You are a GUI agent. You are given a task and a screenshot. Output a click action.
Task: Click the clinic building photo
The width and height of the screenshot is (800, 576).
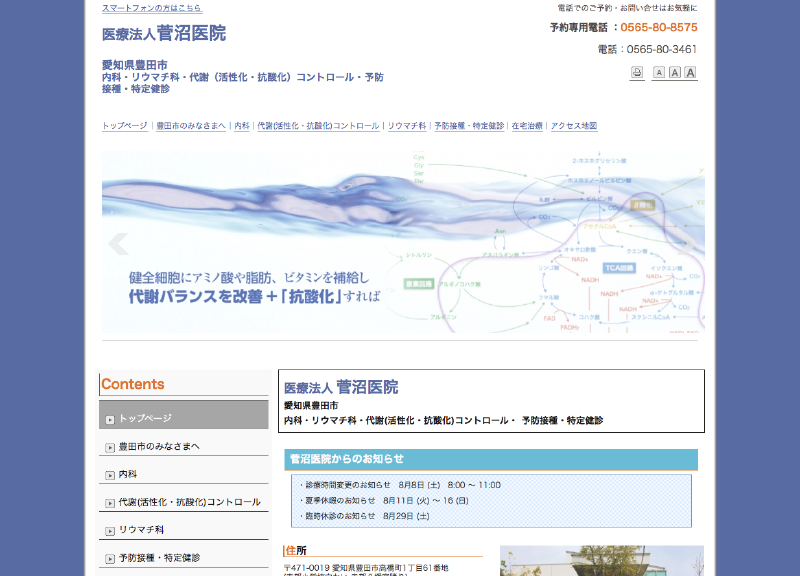[602, 561]
